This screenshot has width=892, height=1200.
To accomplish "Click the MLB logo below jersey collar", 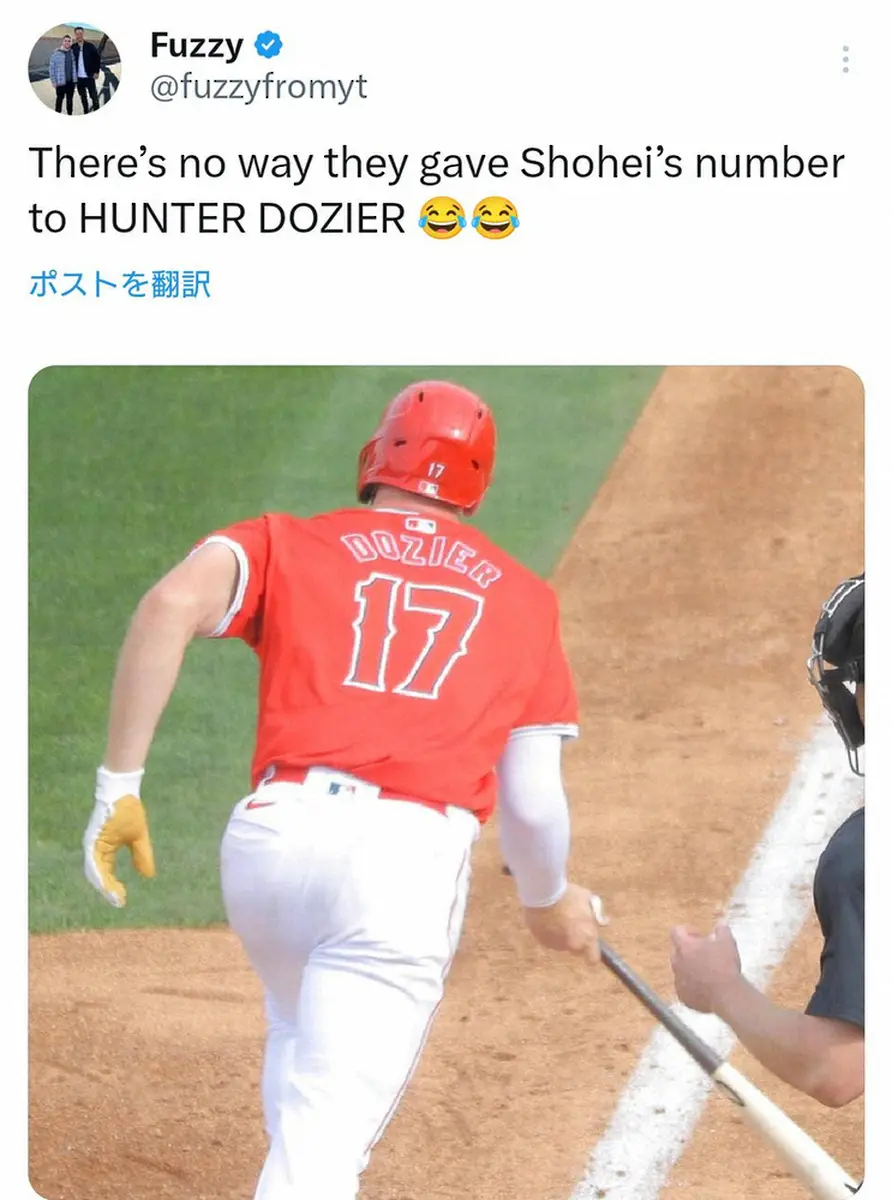I will click(x=421, y=524).
